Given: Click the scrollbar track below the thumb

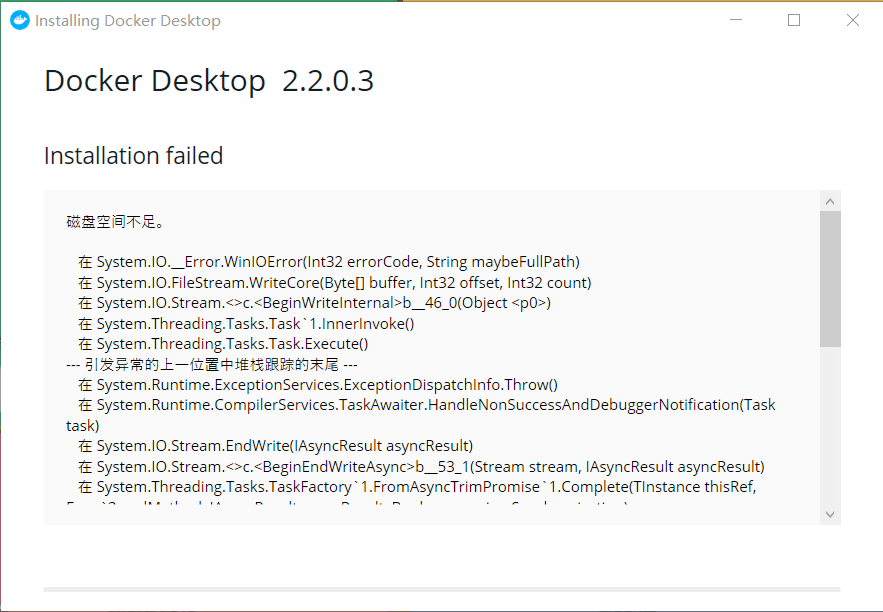Looking at the screenshot, I should pos(830,425).
